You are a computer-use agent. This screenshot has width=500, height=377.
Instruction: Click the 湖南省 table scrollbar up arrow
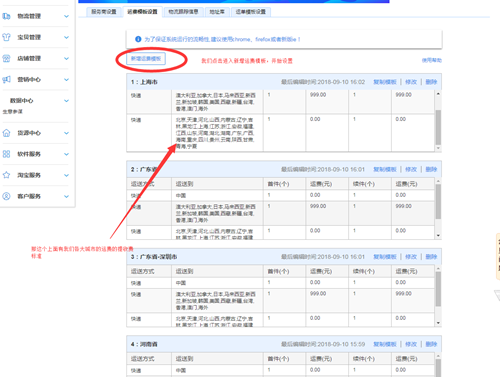pos(438,356)
